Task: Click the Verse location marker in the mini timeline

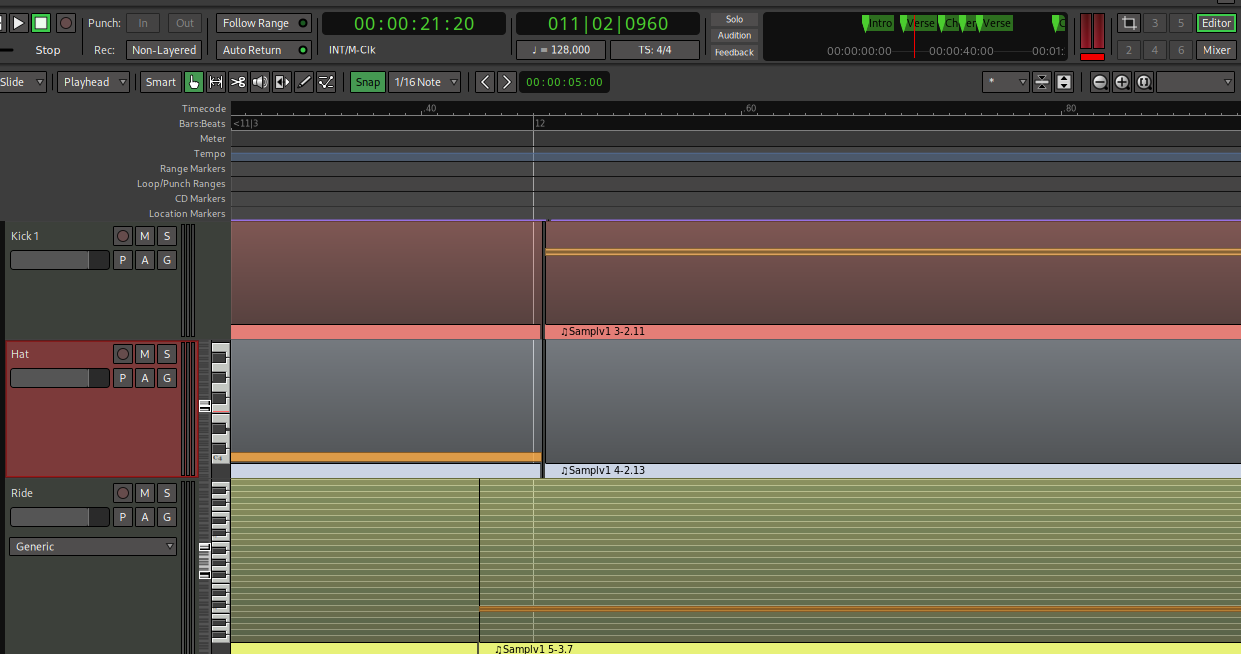Action: point(919,23)
